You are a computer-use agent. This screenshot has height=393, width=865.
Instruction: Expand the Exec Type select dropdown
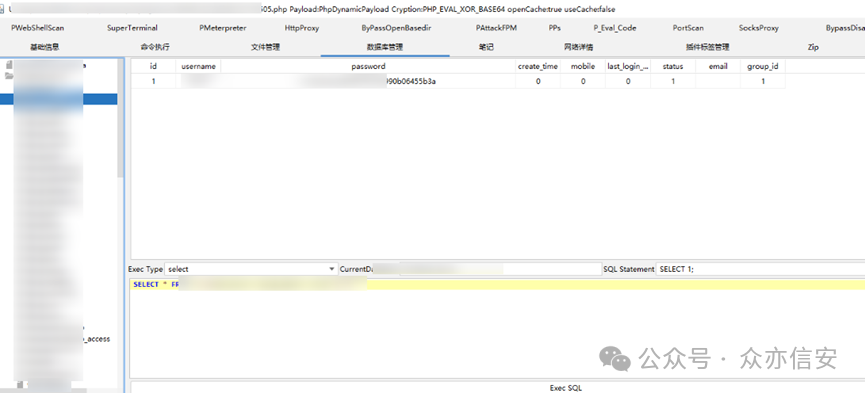point(251,269)
